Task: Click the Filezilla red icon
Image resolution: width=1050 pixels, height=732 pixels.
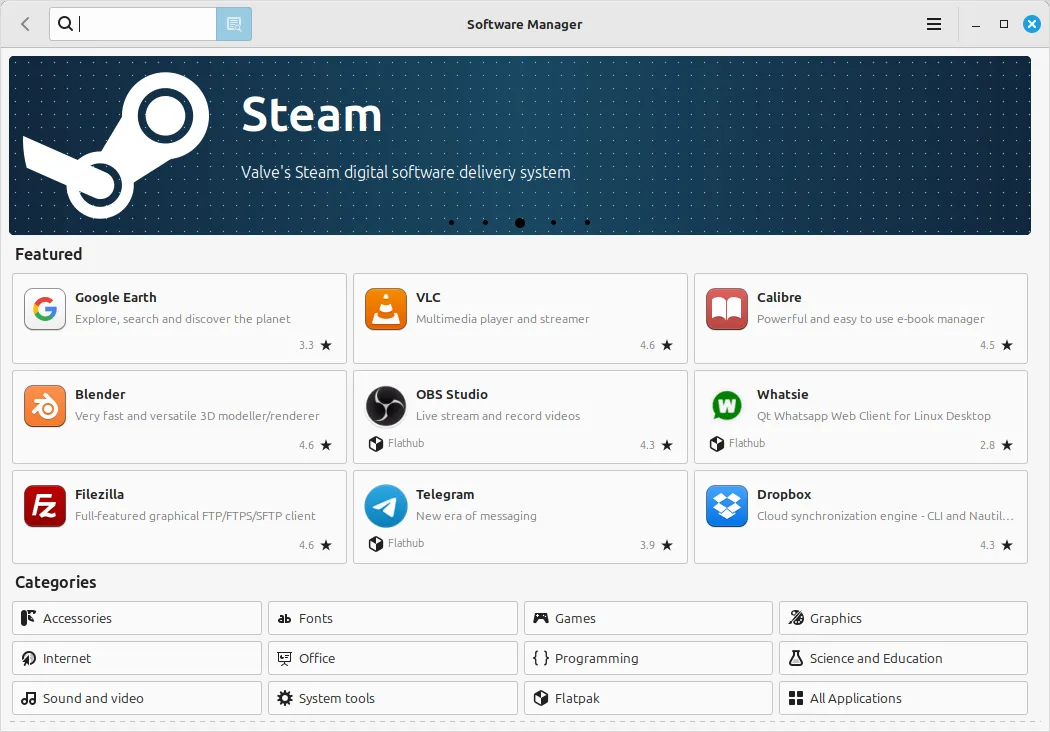Action: 45,506
